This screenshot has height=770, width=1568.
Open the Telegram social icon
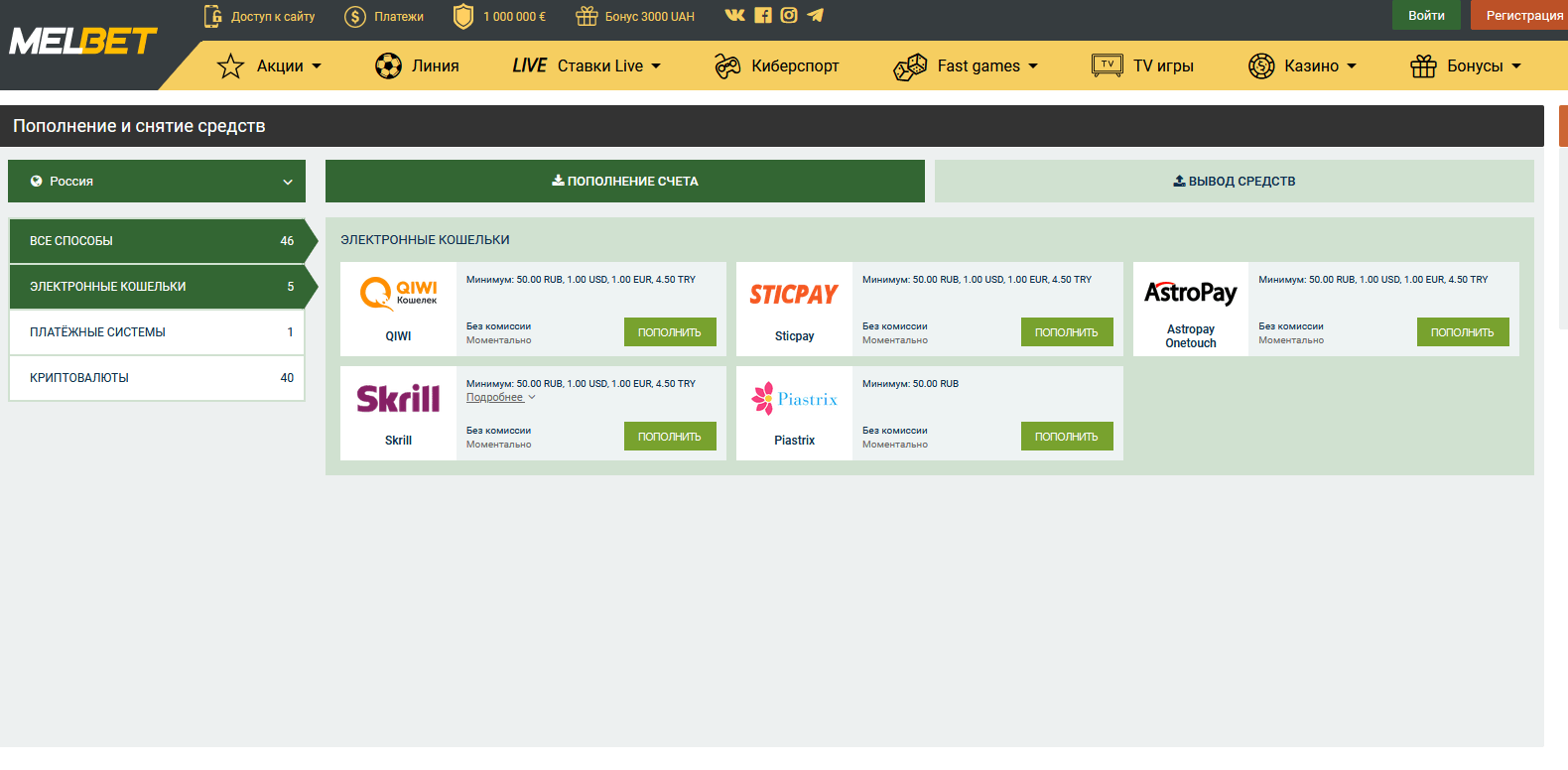tap(816, 15)
